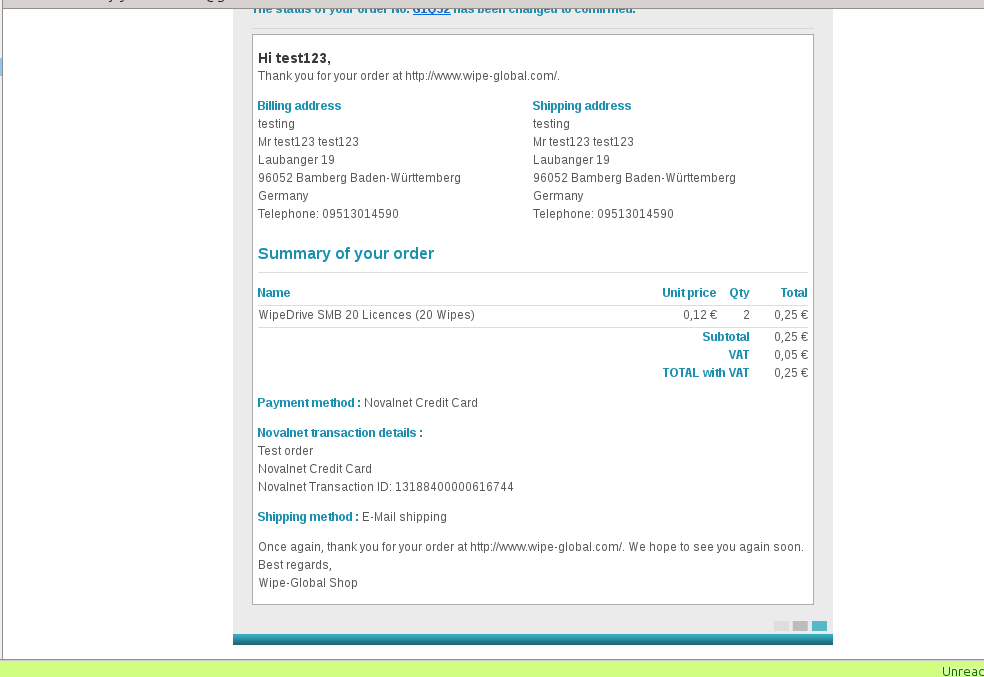Click the 'Unread' status bar entry
This screenshot has width=984, height=677.
pos(963,671)
